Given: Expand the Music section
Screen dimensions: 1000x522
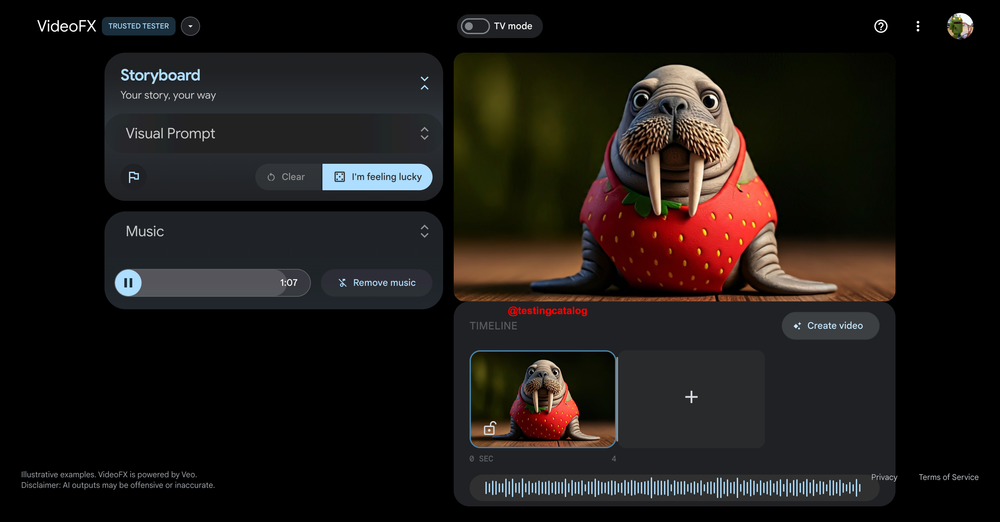Looking at the screenshot, I should (x=424, y=231).
